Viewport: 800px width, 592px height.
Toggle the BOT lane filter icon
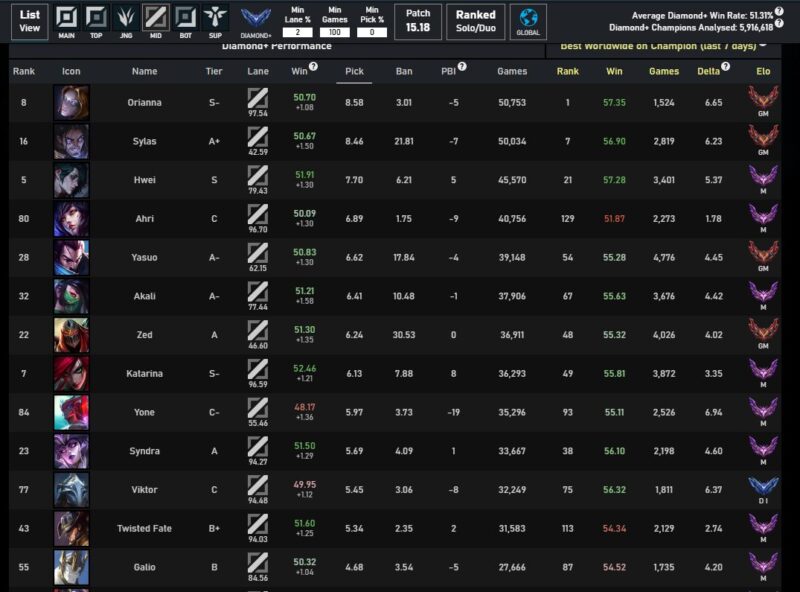tap(185, 18)
